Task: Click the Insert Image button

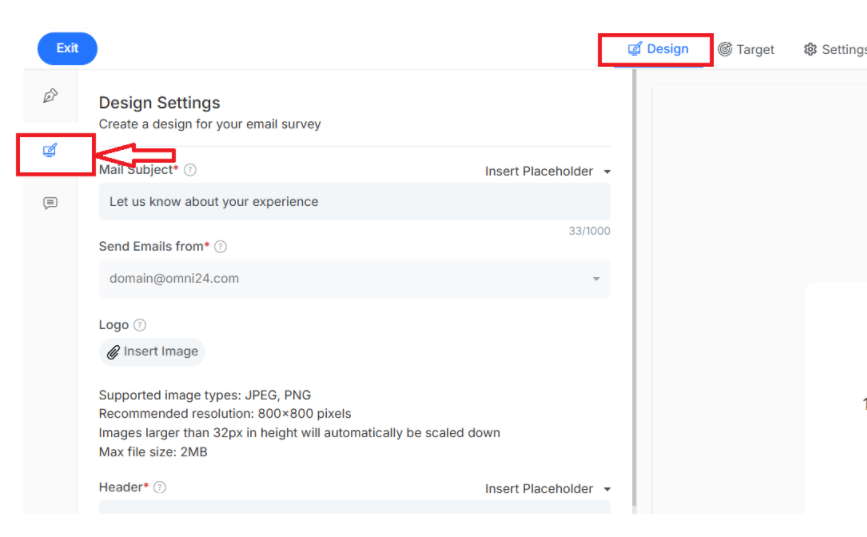Action: [x=152, y=352]
